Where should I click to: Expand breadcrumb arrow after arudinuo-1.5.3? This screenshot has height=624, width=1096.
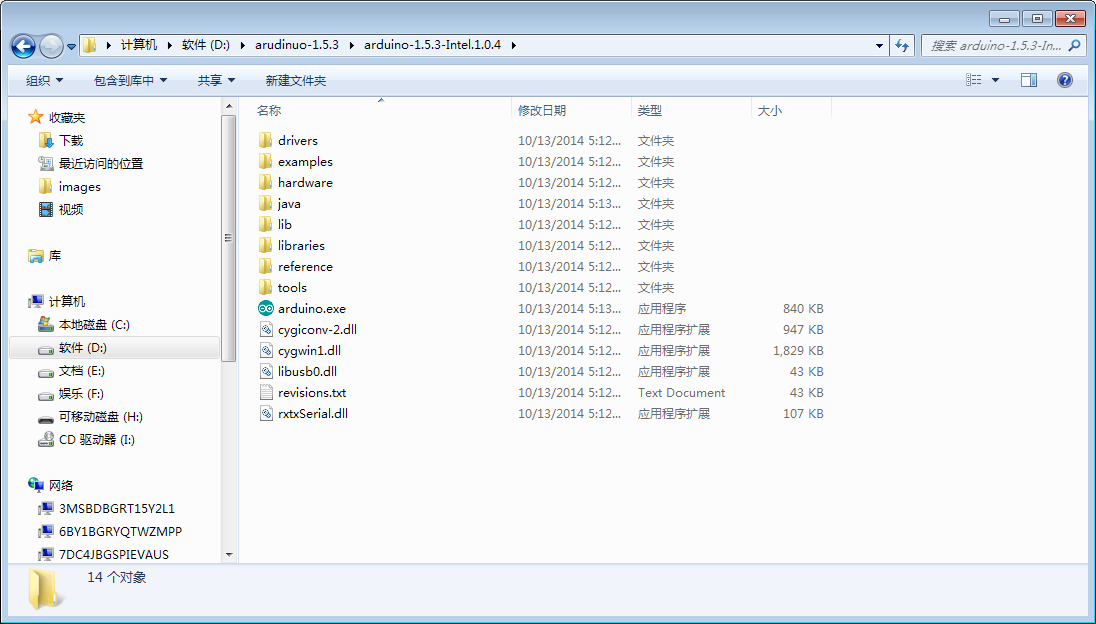pos(351,45)
